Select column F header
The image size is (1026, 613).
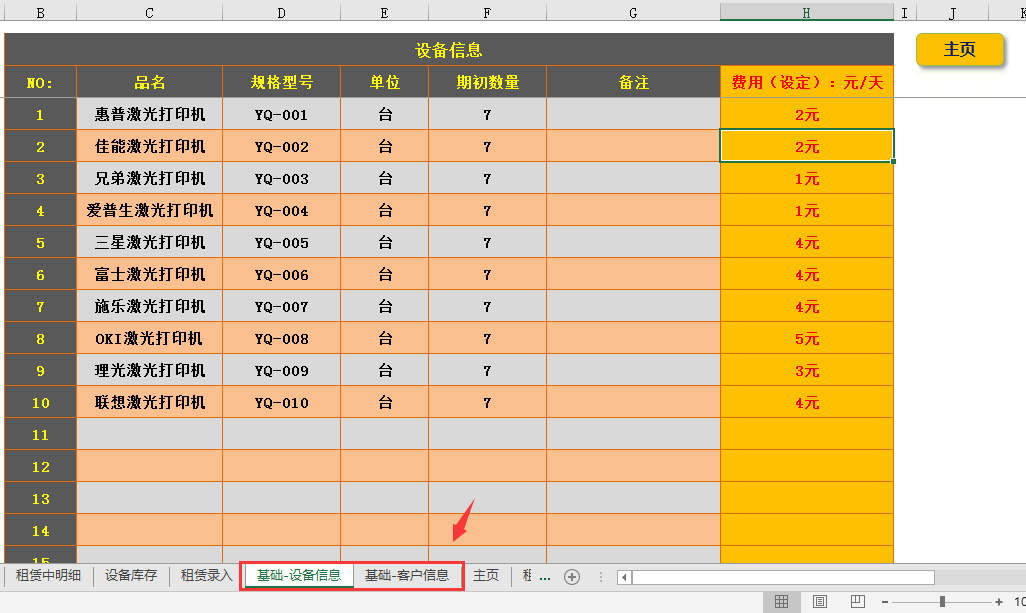[x=487, y=12]
